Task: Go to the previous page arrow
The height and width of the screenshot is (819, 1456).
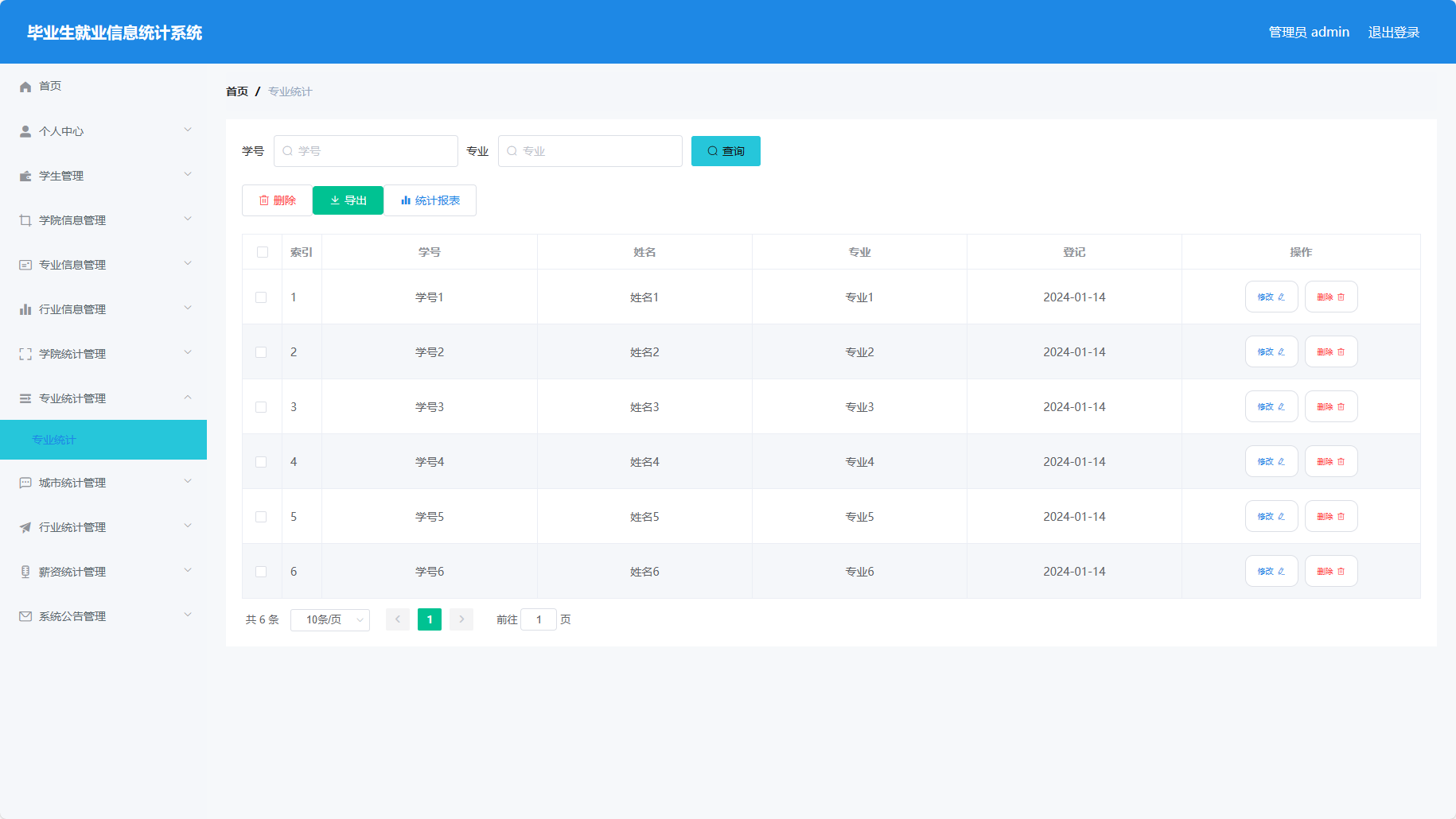Action: [398, 619]
